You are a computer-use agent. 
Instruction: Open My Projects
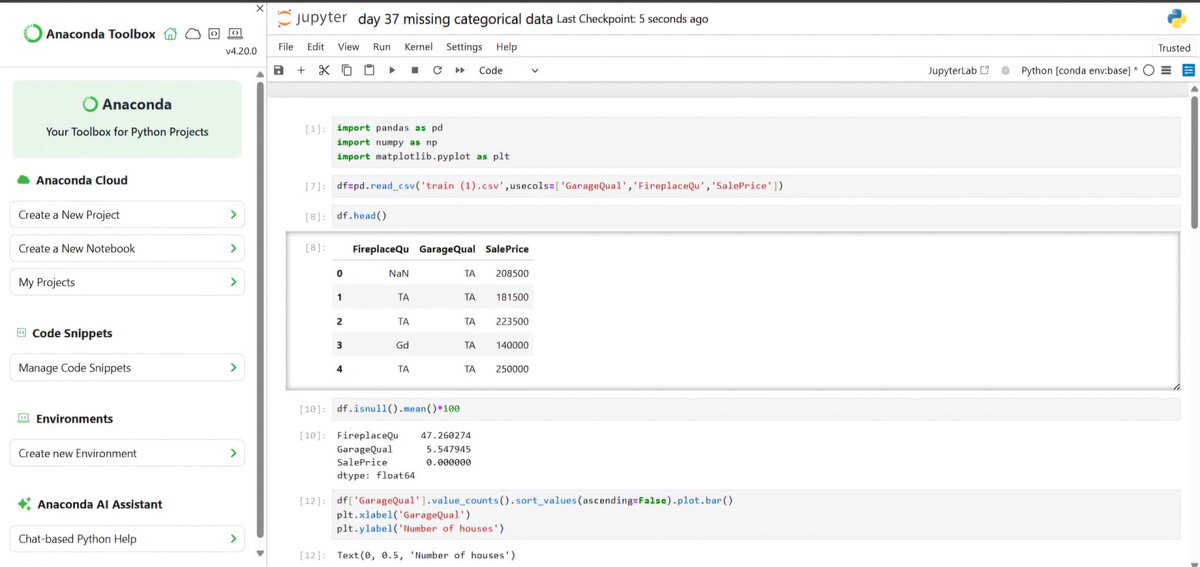pyautogui.click(x=127, y=283)
